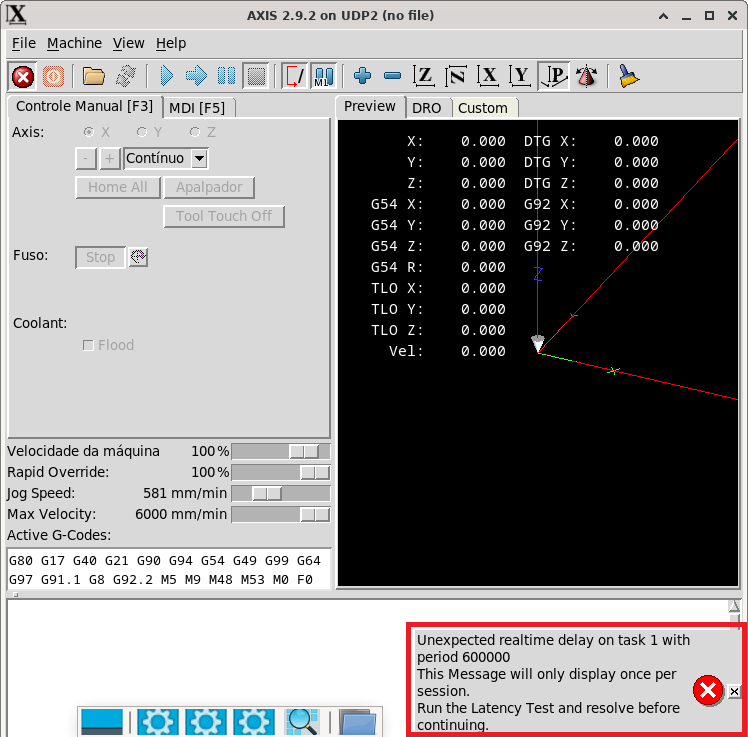Open the File menu
Image resolution: width=748 pixels, height=737 pixels.
24,43
